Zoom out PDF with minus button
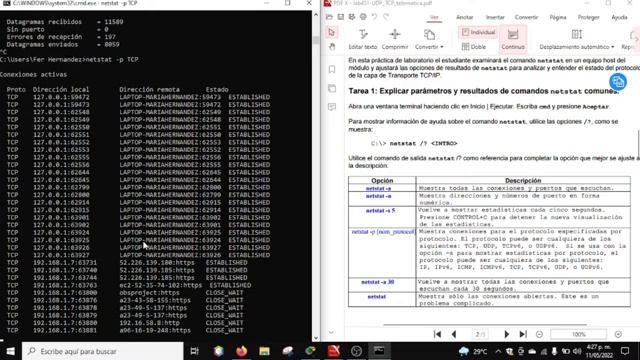The width and height of the screenshot is (640, 360). coord(539,334)
